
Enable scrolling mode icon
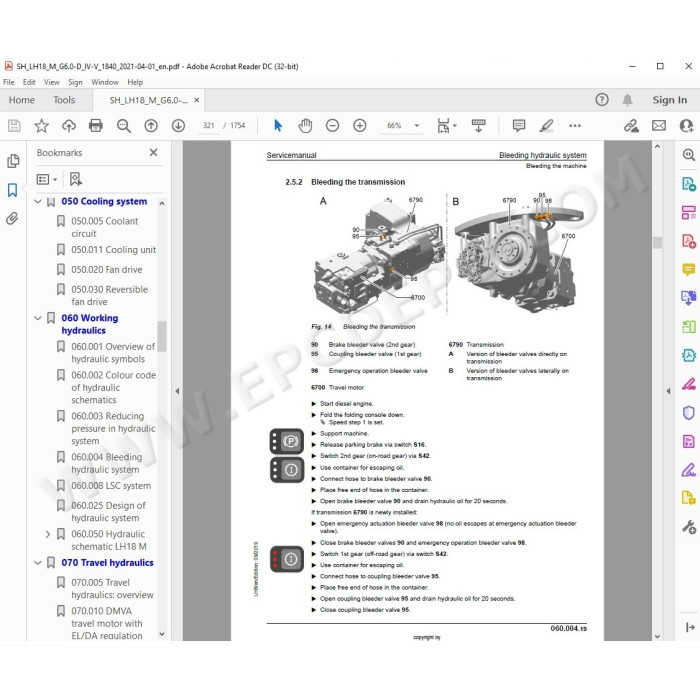click(x=479, y=126)
